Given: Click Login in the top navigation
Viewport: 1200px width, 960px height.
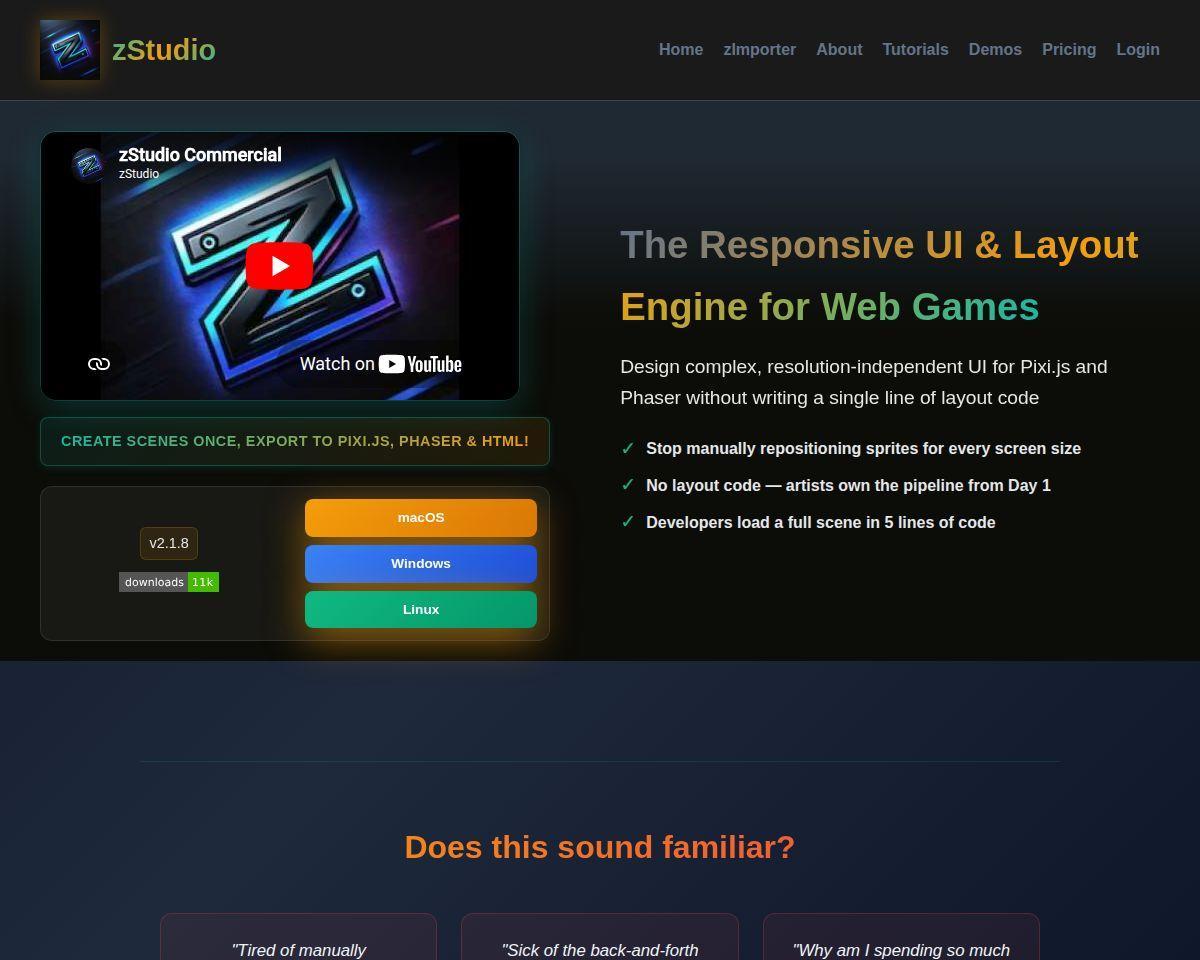Looking at the screenshot, I should click(1138, 49).
